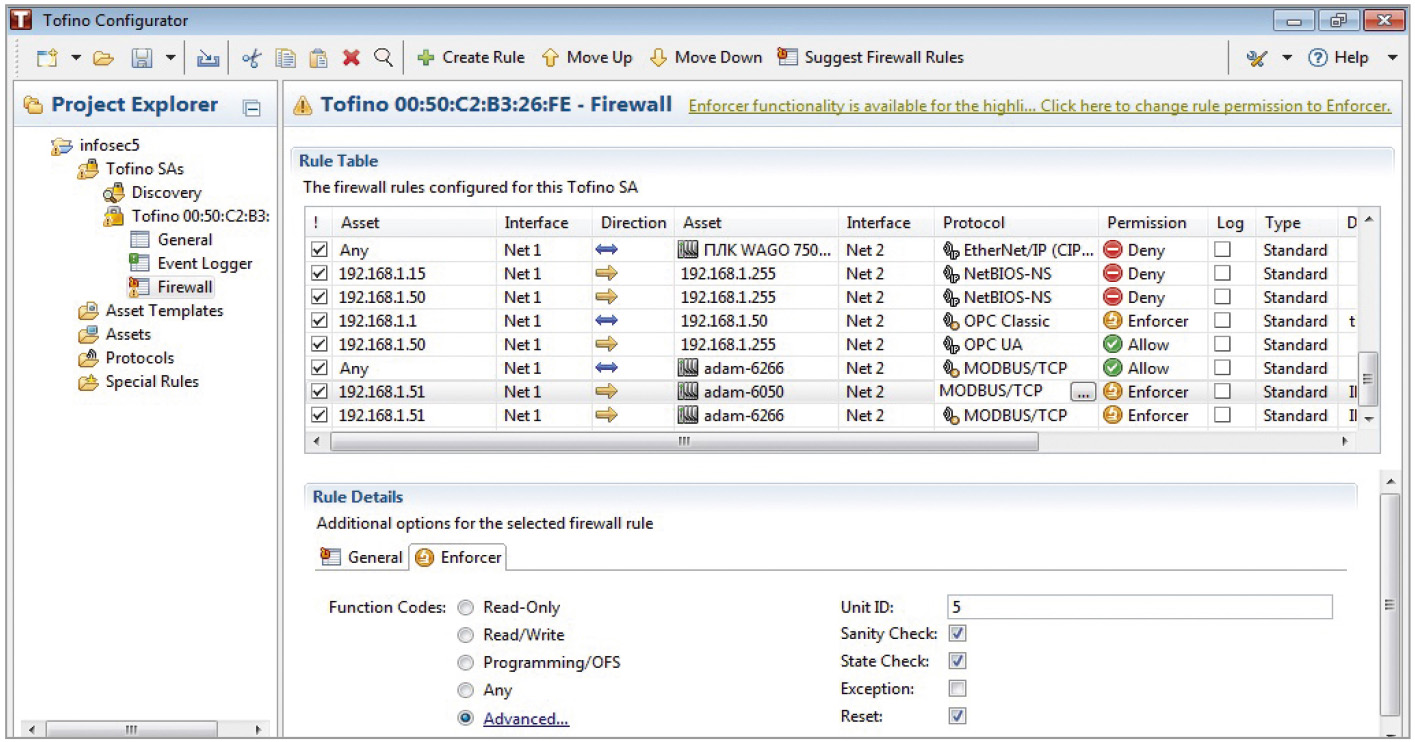Click Create Rule in the toolbar
The image size is (1415, 742).
click(470, 58)
